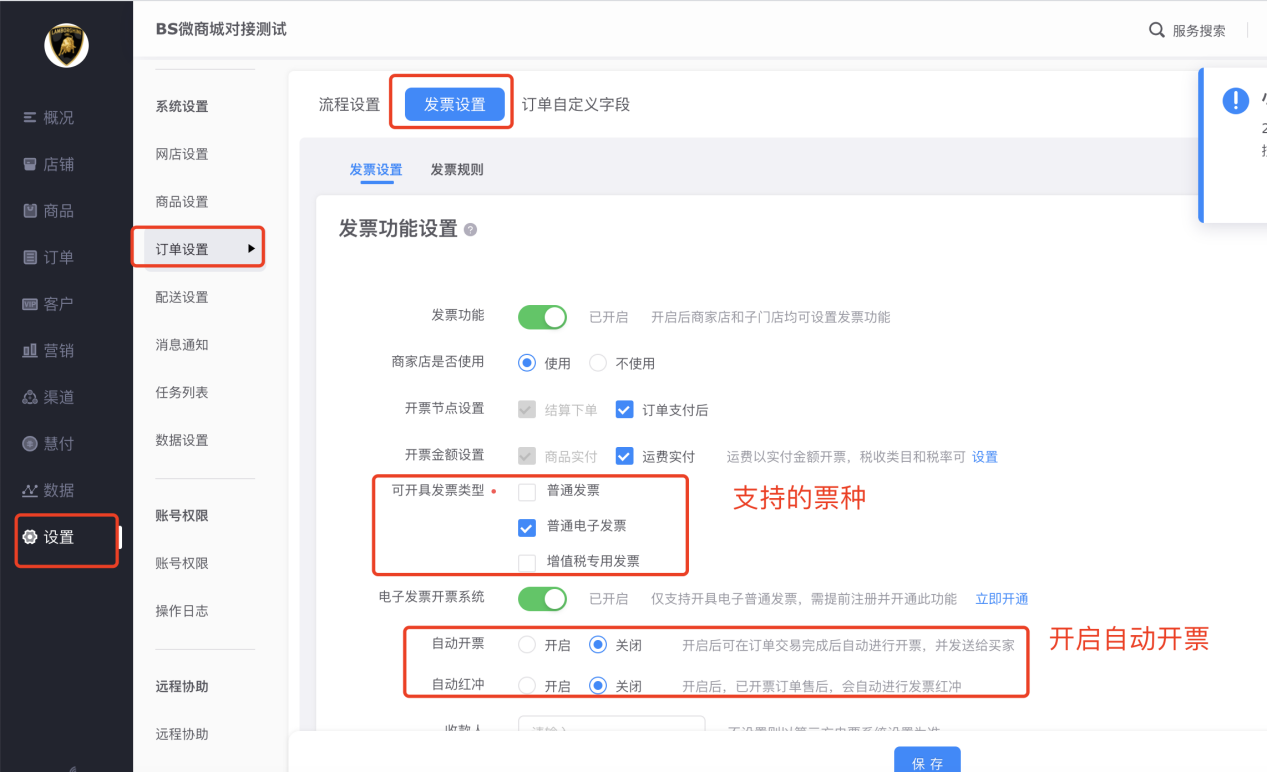The height and width of the screenshot is (772, 1267).
Task: Toggle the 发票功能 switch
Action: coord(542,317)
